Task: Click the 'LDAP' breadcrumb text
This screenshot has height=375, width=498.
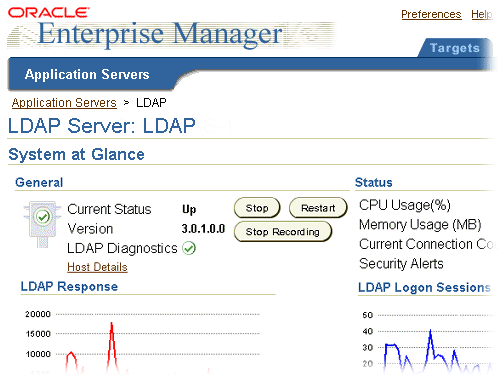Action: pyautogui.click(x=151, y=103)
